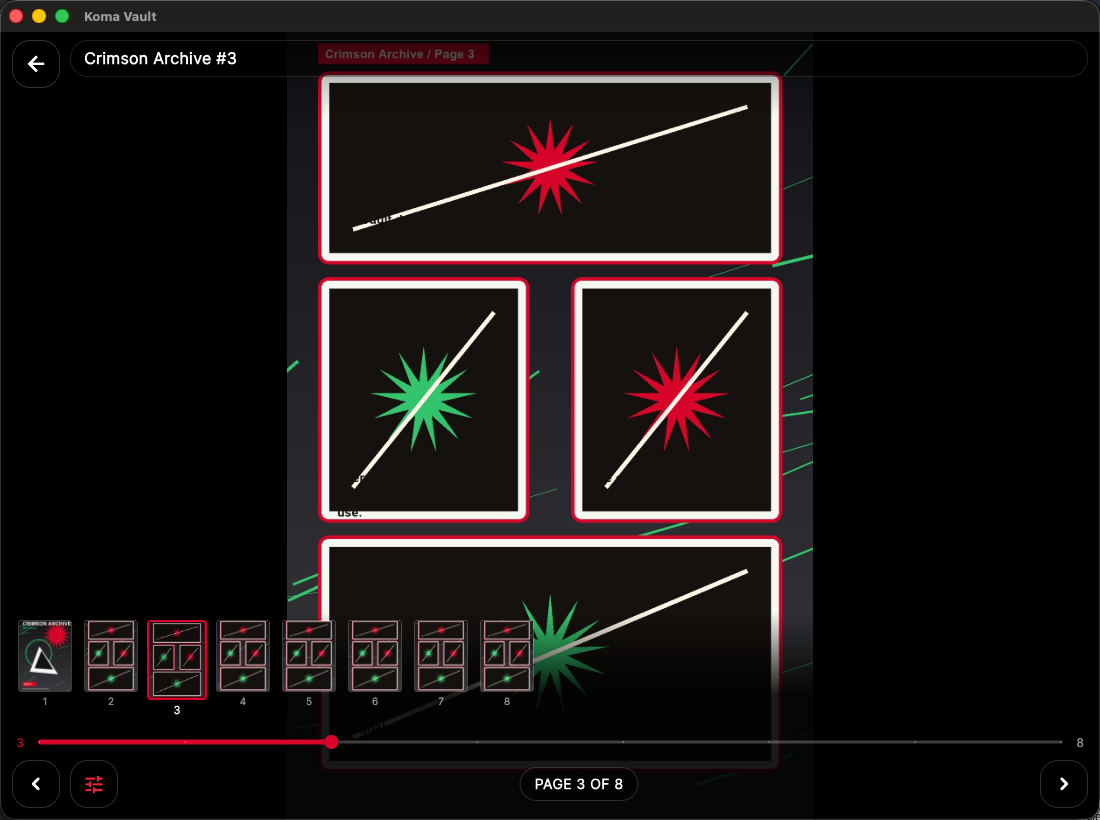Select page 4 thumbnail
1100x820 pixels.
point(243,656)
